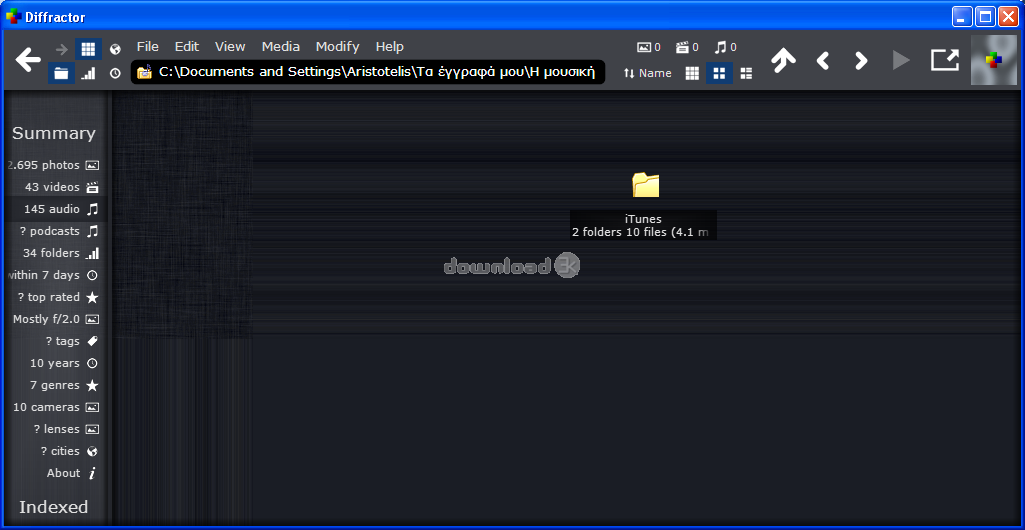This screenshot has height=530, width=1025.
Task: Click the Indexed sidebar heading
Action: [54, 507]
